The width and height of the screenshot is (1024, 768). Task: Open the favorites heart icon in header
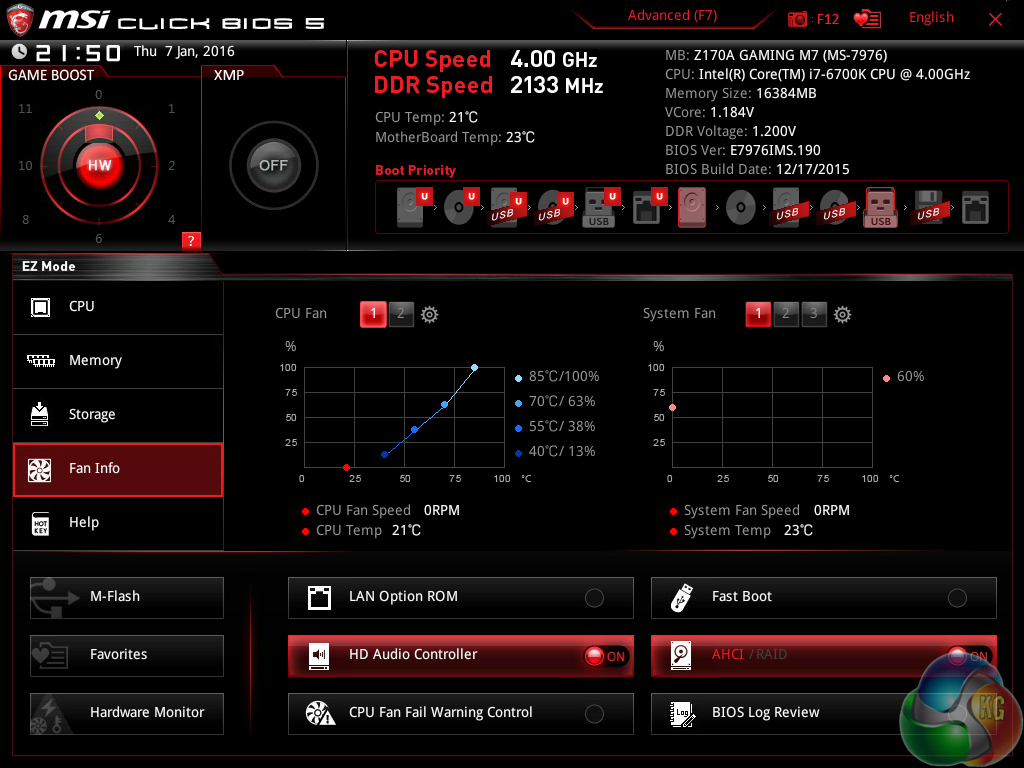[x=867, y=19]
